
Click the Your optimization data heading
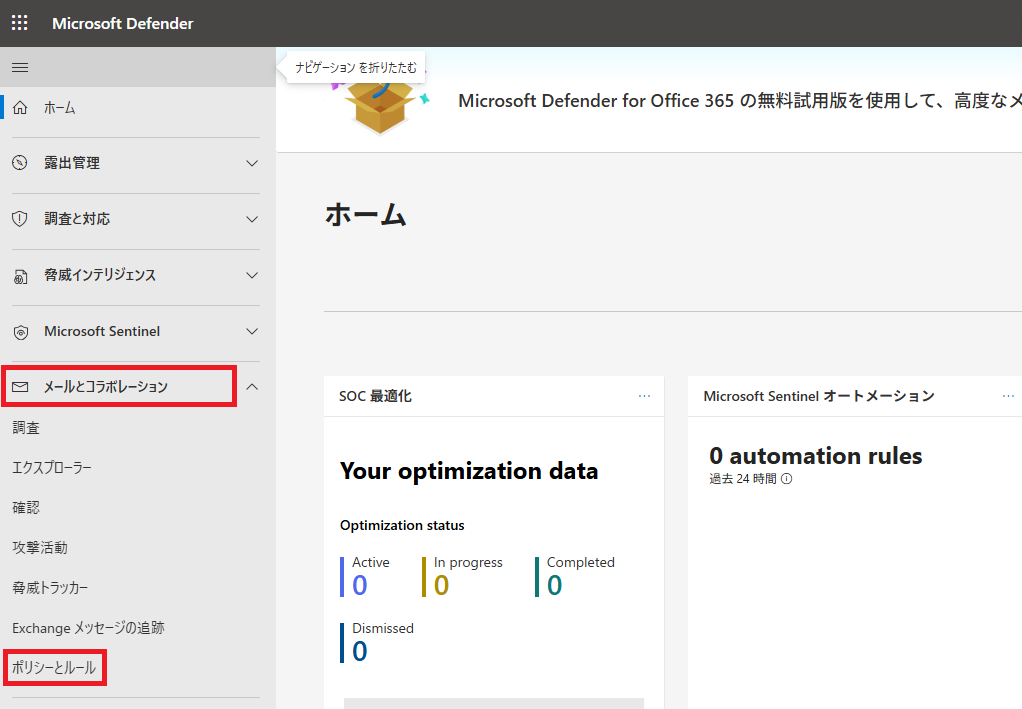tap(469, 471)
